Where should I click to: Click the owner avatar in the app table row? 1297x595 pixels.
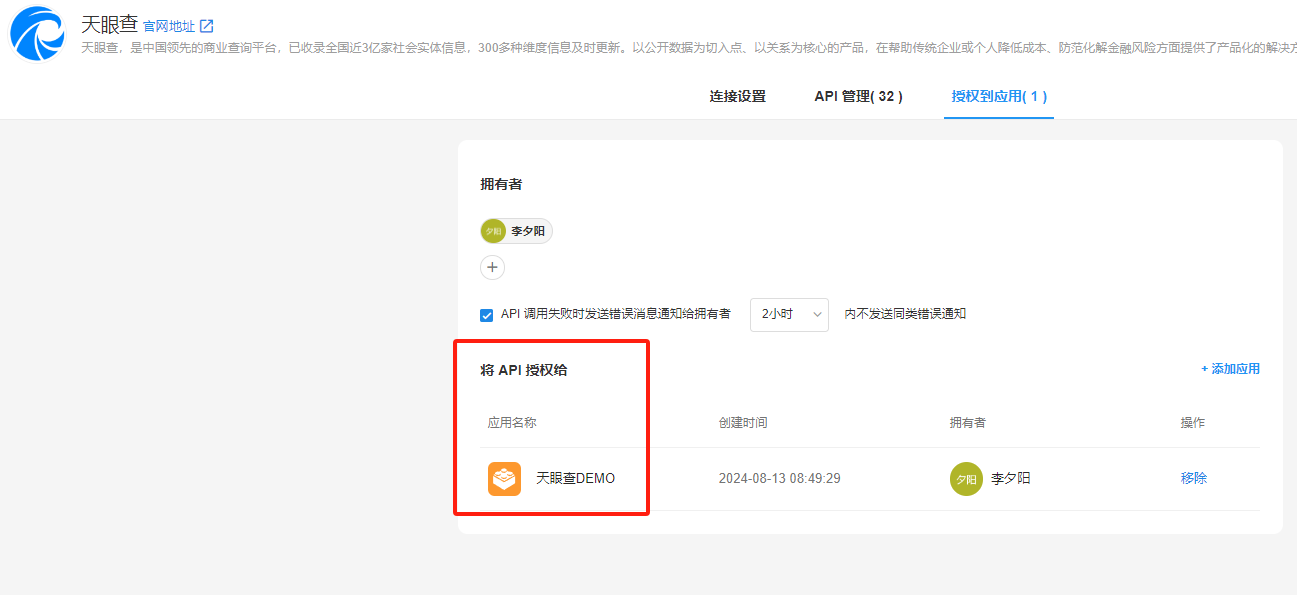(x=966, y=479)
